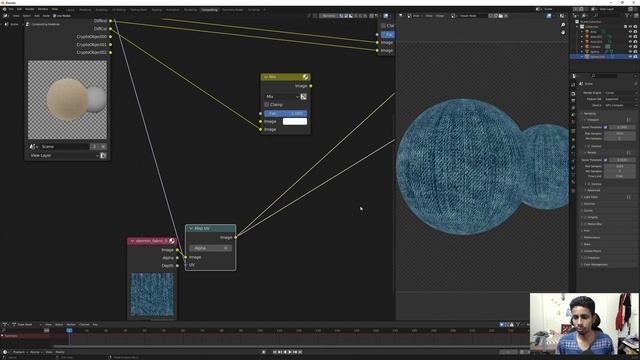Open the Map UV Alpha field
Viewport: 640px width, 360px height.
pos(210,248)
